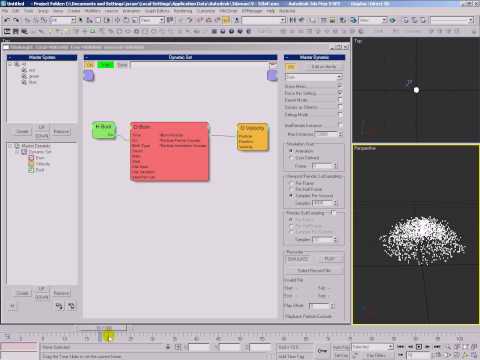Select the Samples Per Second radio option
480x360 pixels.
[291, 196]
